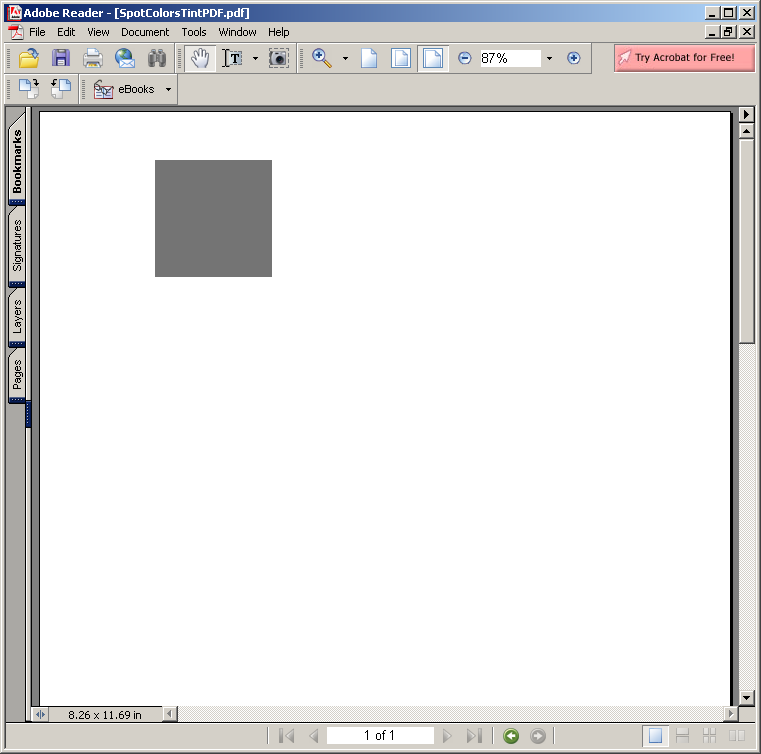Show the Signatures panel tab

click(x=17, y=246)
